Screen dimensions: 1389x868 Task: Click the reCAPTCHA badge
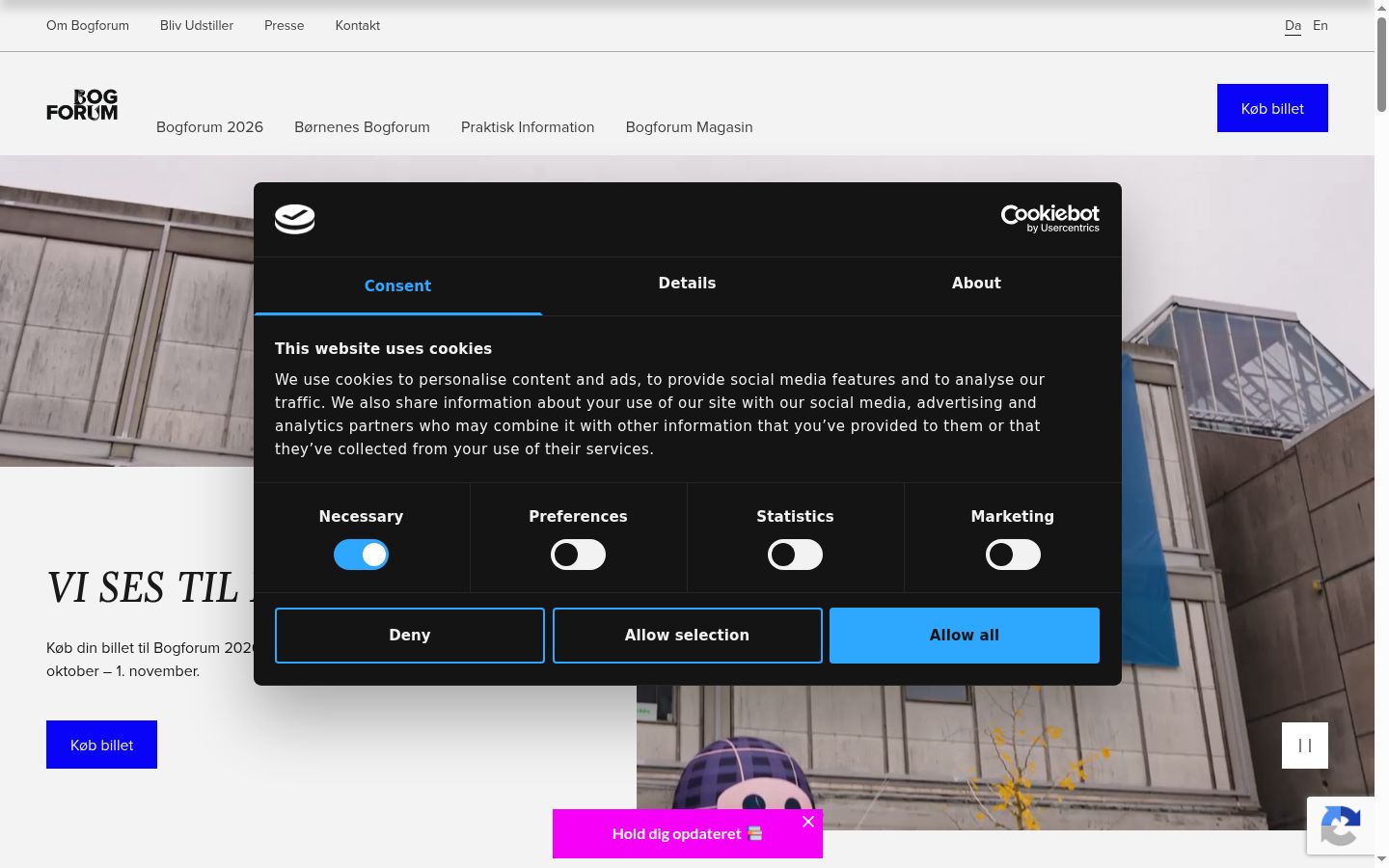click(x=1341, y=826)
